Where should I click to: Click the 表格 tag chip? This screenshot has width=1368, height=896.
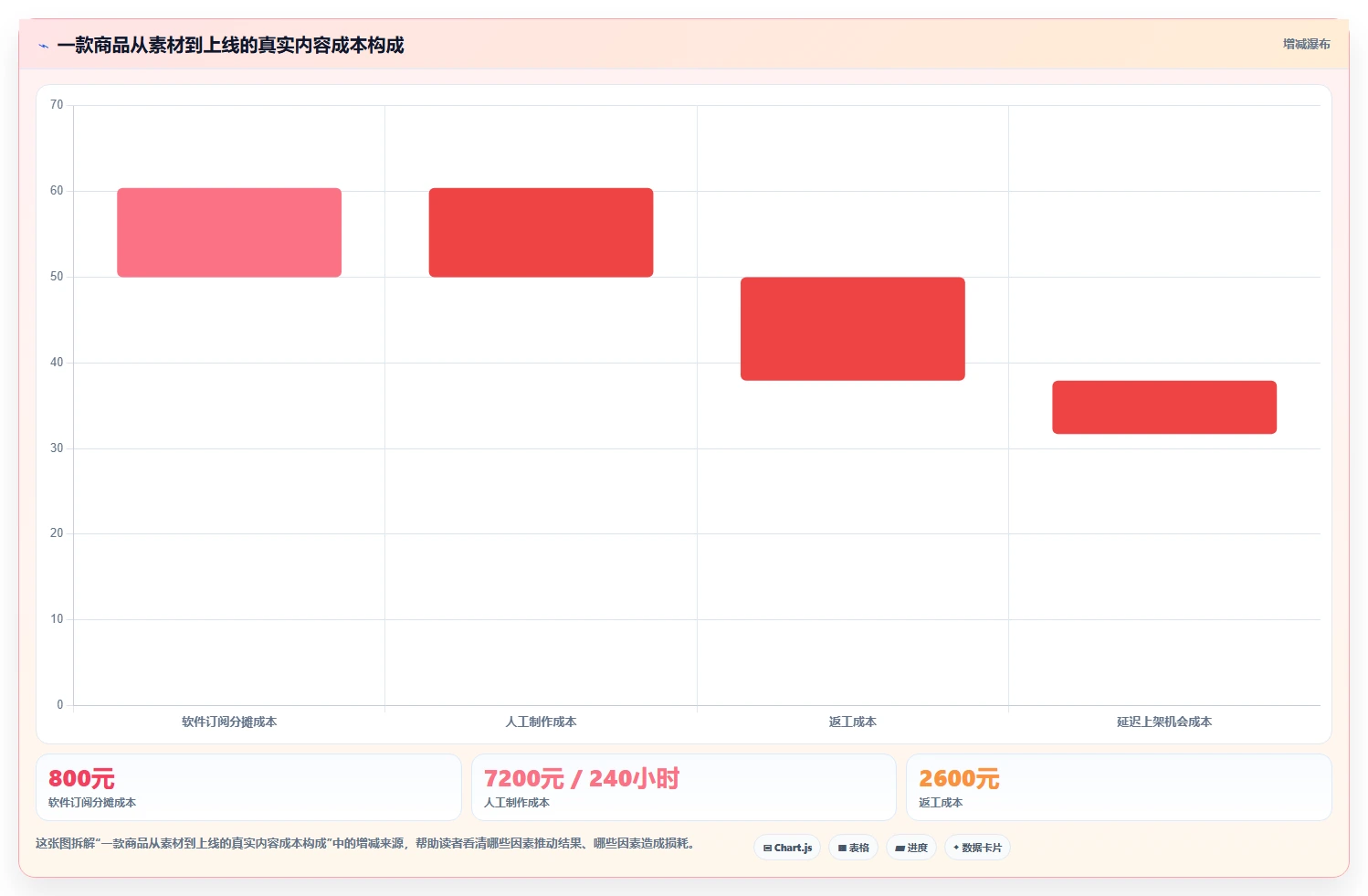(853, 848)
